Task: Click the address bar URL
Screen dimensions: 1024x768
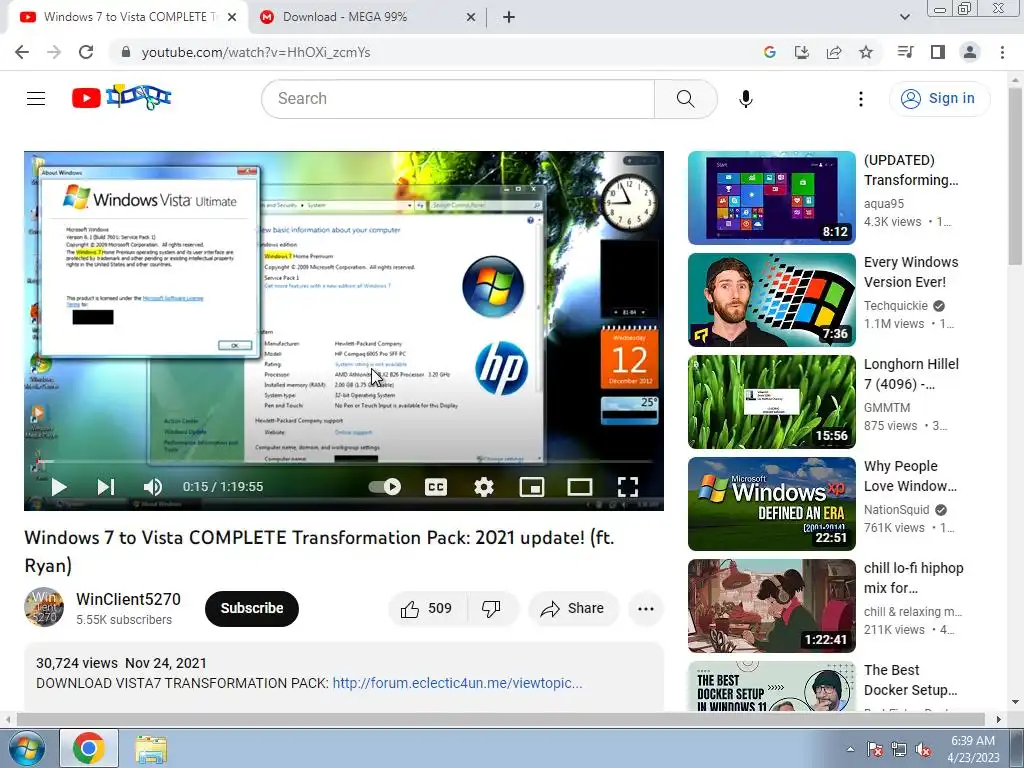Action: click(x=256, y=52)
